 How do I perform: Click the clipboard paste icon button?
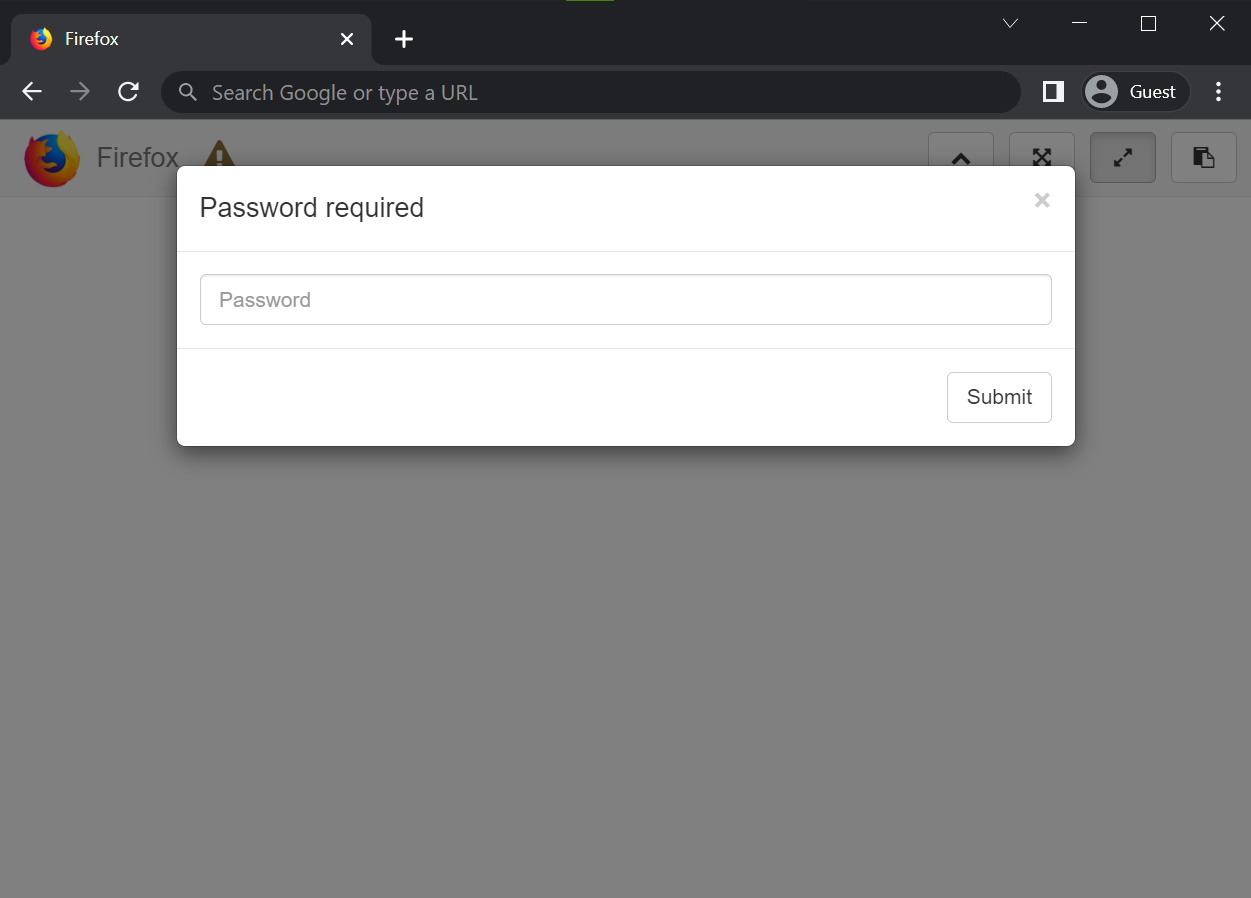tap(1203, 157)
